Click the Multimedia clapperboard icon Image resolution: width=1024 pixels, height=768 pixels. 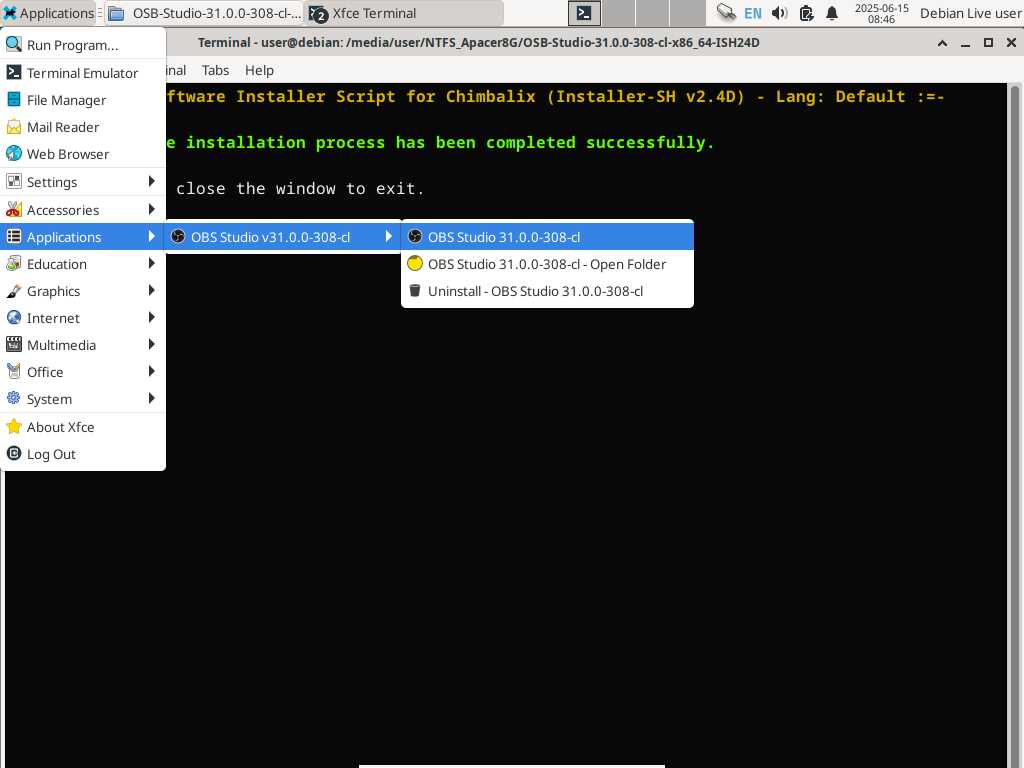pyautogui.click(x=14, y=344)
